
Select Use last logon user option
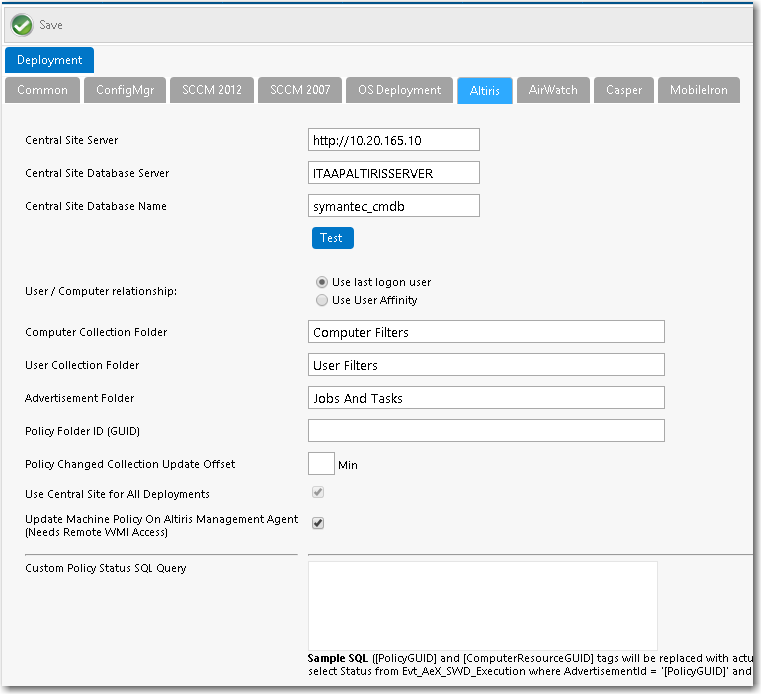[321, 282]
